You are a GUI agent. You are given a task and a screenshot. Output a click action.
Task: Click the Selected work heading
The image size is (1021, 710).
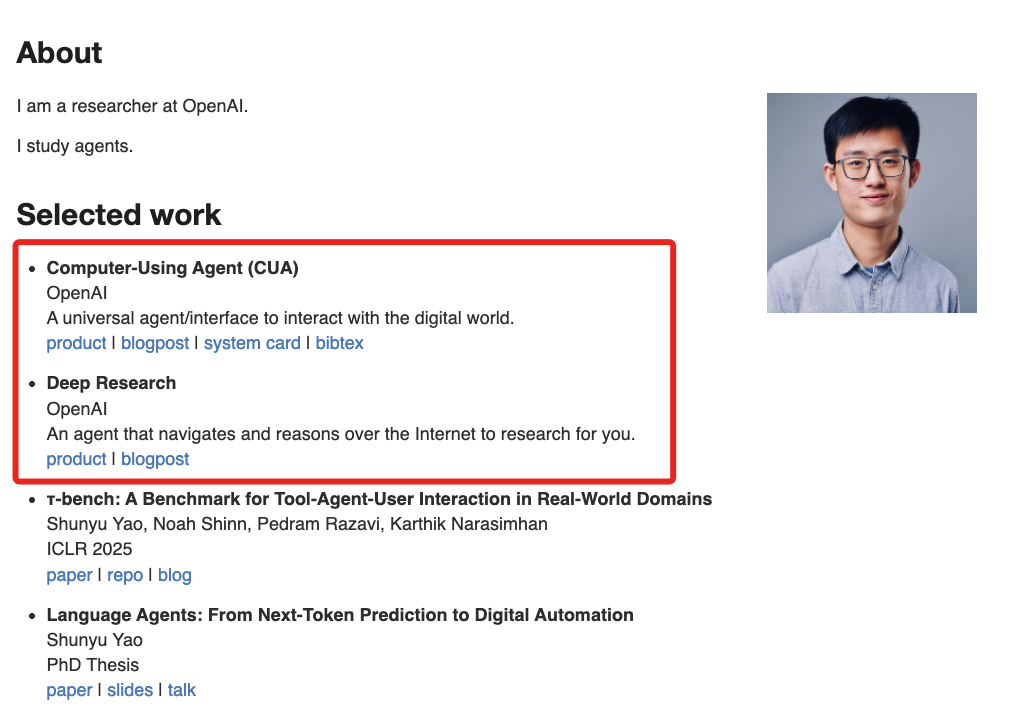119,215
